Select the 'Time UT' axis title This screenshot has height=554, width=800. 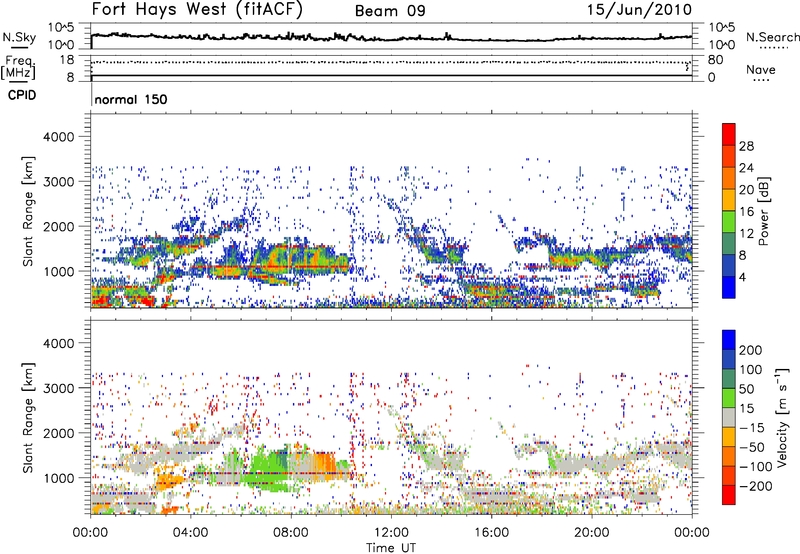(x=391, y=548)
